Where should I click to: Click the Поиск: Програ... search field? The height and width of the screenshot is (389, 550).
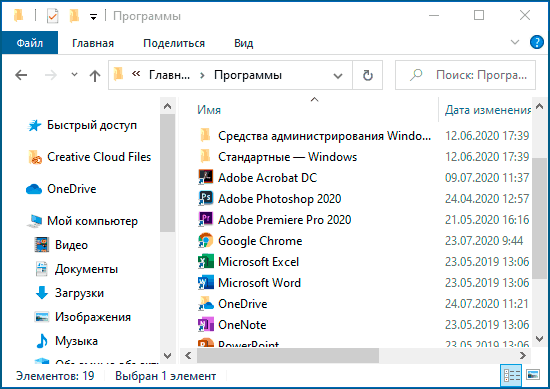pyautogui.click(x=465, y=75)
